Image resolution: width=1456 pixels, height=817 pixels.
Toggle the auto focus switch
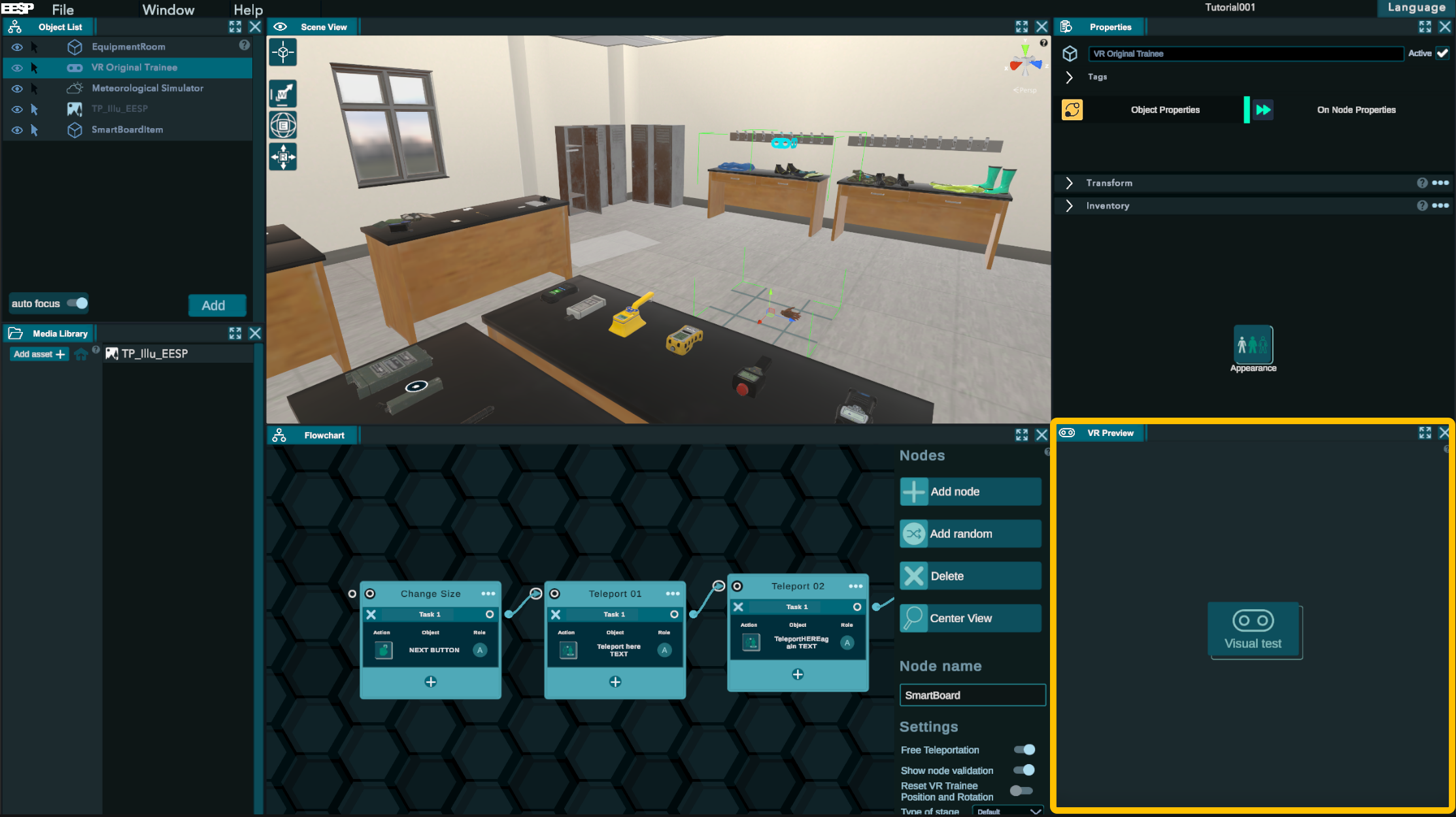click(x=77, y=303)
